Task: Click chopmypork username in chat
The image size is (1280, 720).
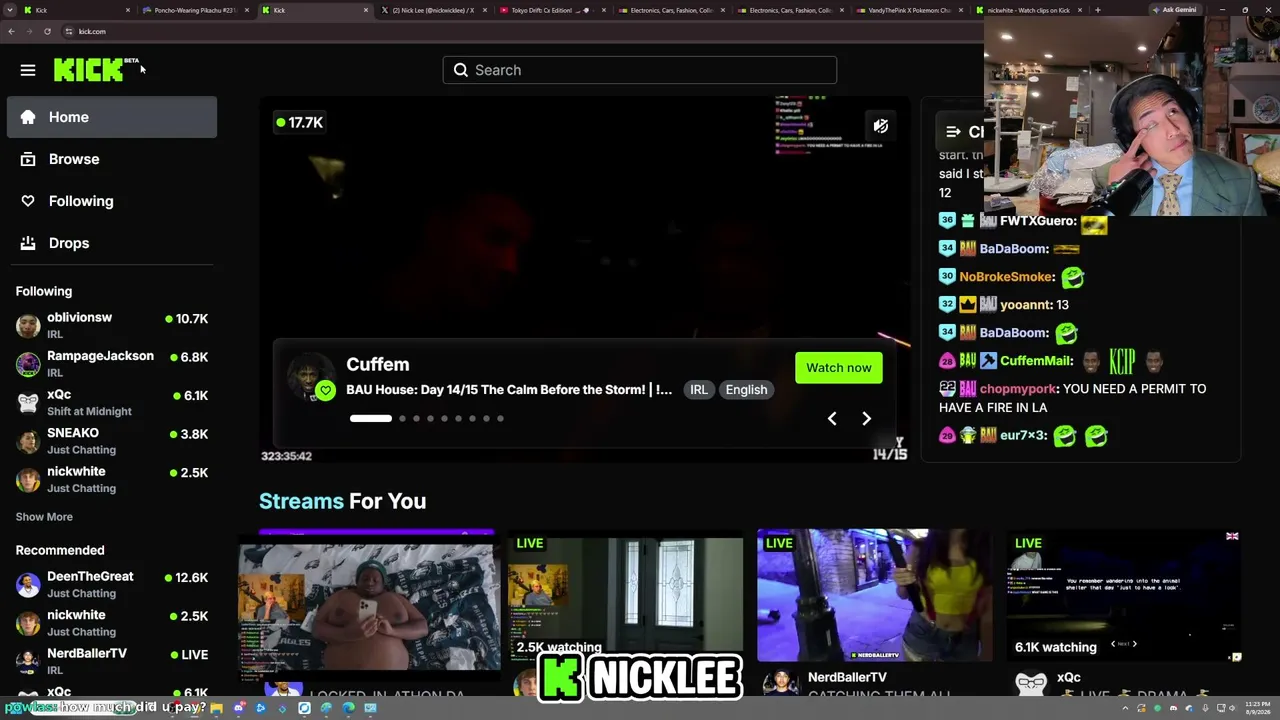Action: coord(1018,389)
